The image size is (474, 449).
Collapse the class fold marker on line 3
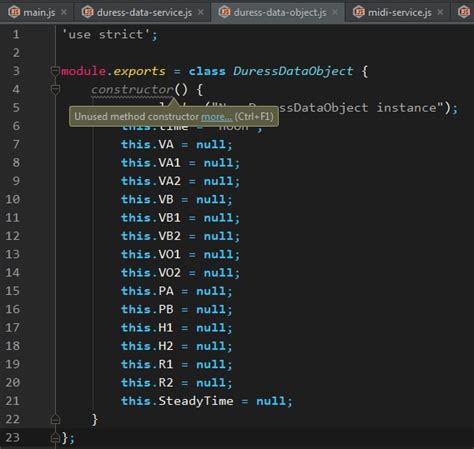point(55,71)
